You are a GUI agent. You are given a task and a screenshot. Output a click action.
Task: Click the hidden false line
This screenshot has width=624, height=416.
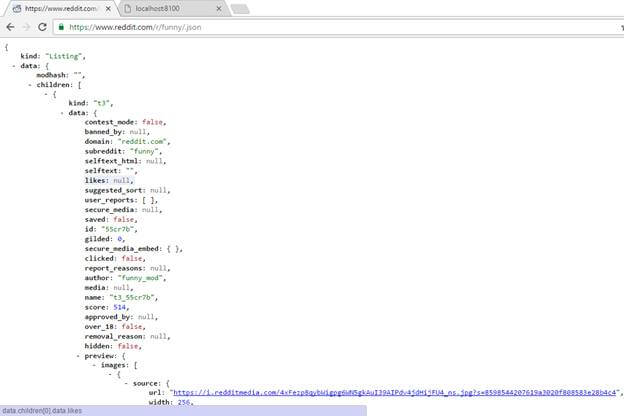pyautogui.click(x=113, y=346)
